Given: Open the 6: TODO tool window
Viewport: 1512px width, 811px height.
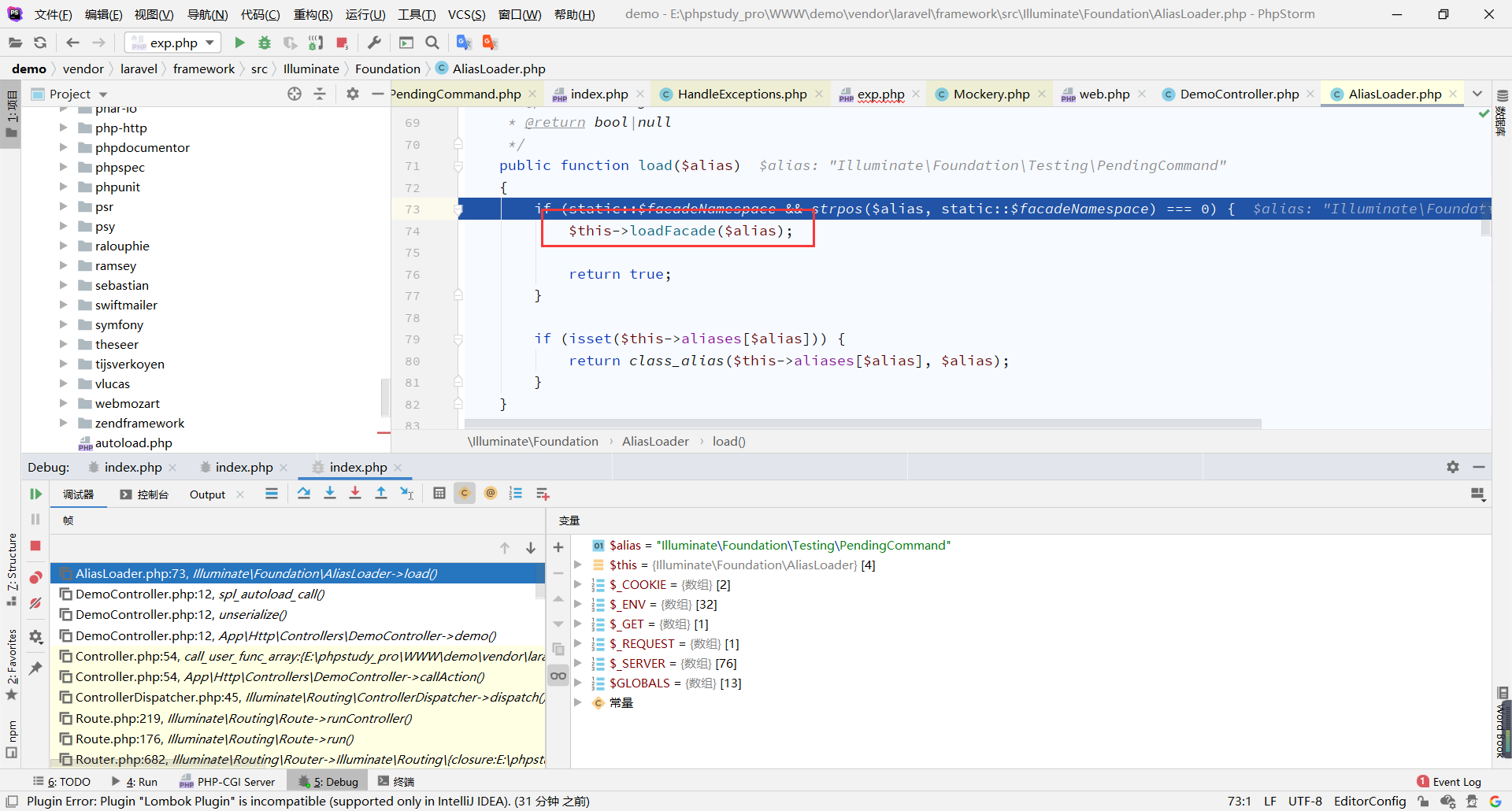Looking at the screenshot, I should tap(62, 782).
